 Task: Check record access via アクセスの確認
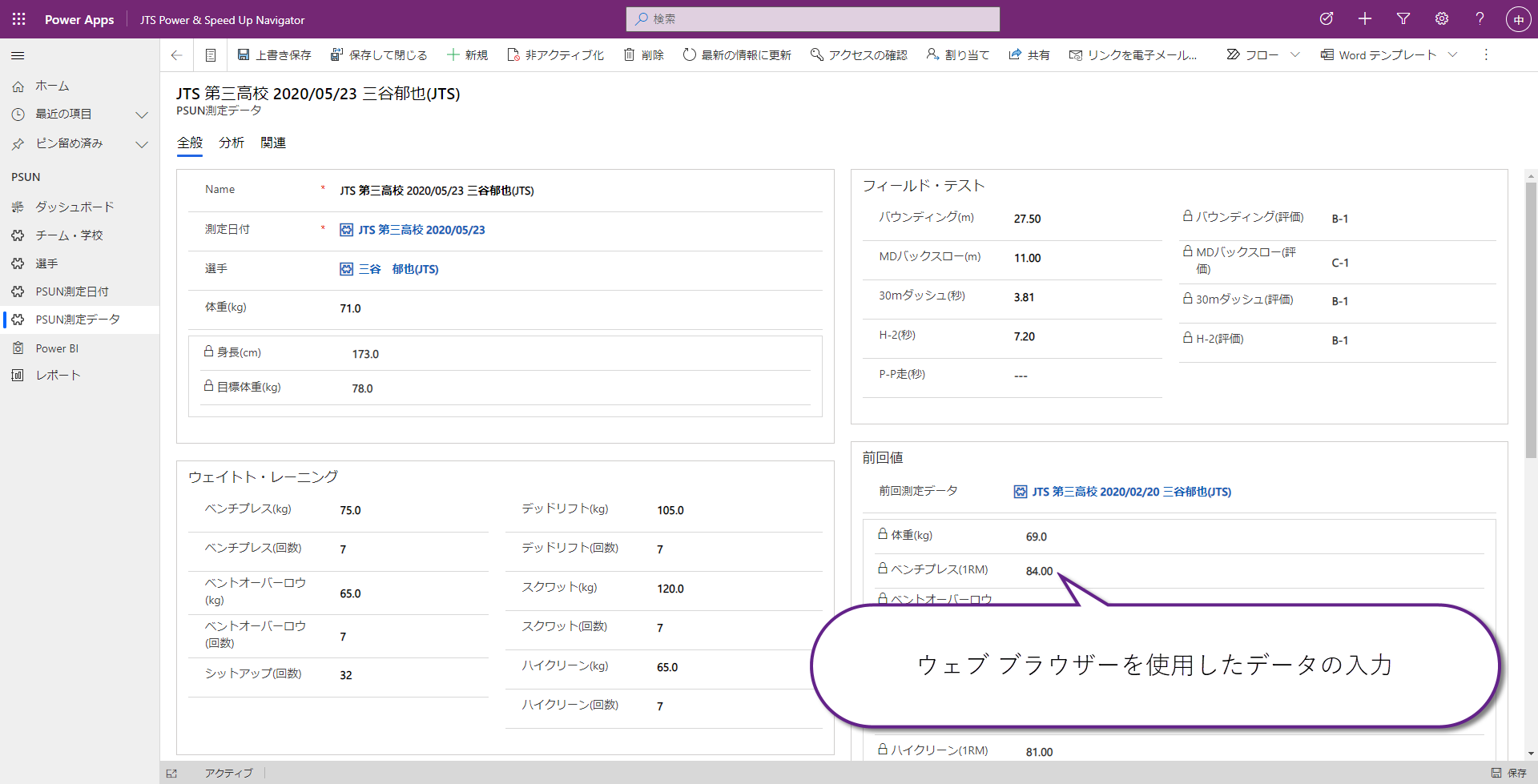(857, 54)
